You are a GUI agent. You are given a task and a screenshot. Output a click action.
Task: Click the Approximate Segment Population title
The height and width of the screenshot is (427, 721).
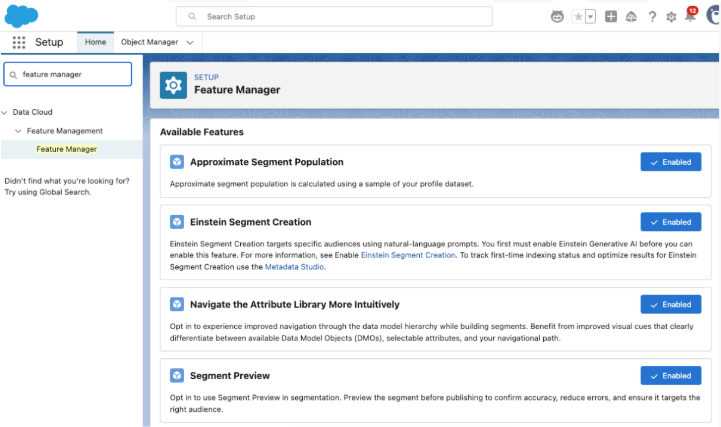coord(267,162)
